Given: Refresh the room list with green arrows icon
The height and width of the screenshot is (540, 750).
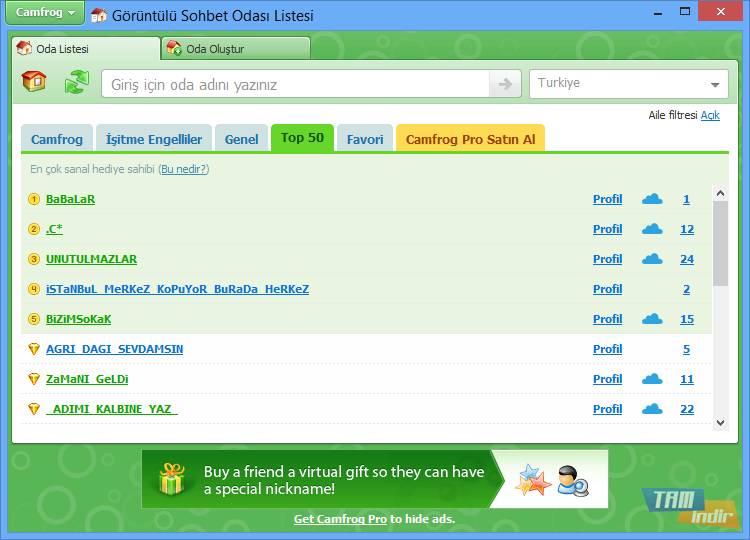Looking at the screenshot, I should click(x=77, y=82).
